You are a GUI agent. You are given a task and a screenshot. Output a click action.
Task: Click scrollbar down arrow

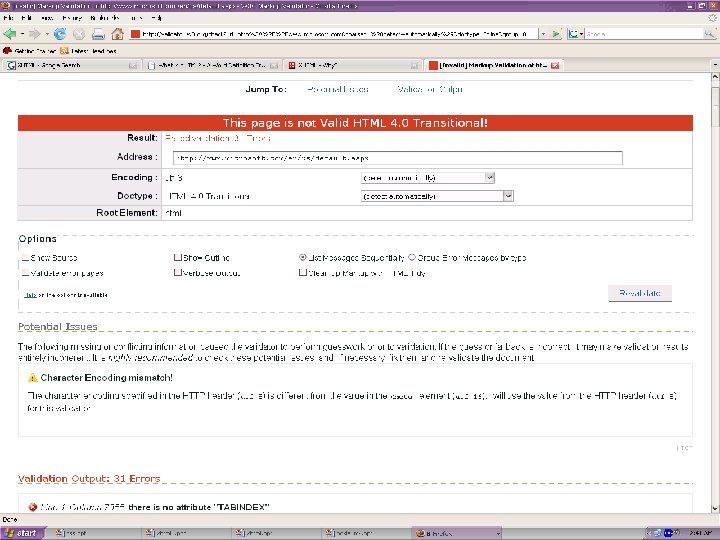715,508
